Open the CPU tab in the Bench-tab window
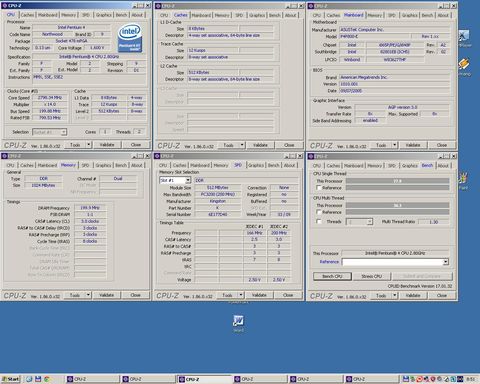This screenshot has height=384, width=480. (x=317, y=166)
